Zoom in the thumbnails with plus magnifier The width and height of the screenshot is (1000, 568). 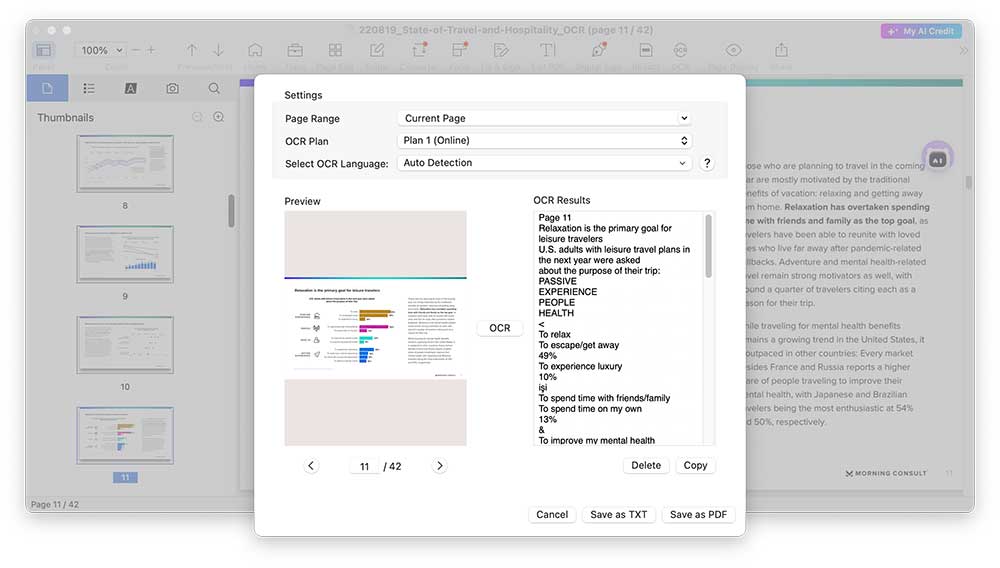point(218,117)
